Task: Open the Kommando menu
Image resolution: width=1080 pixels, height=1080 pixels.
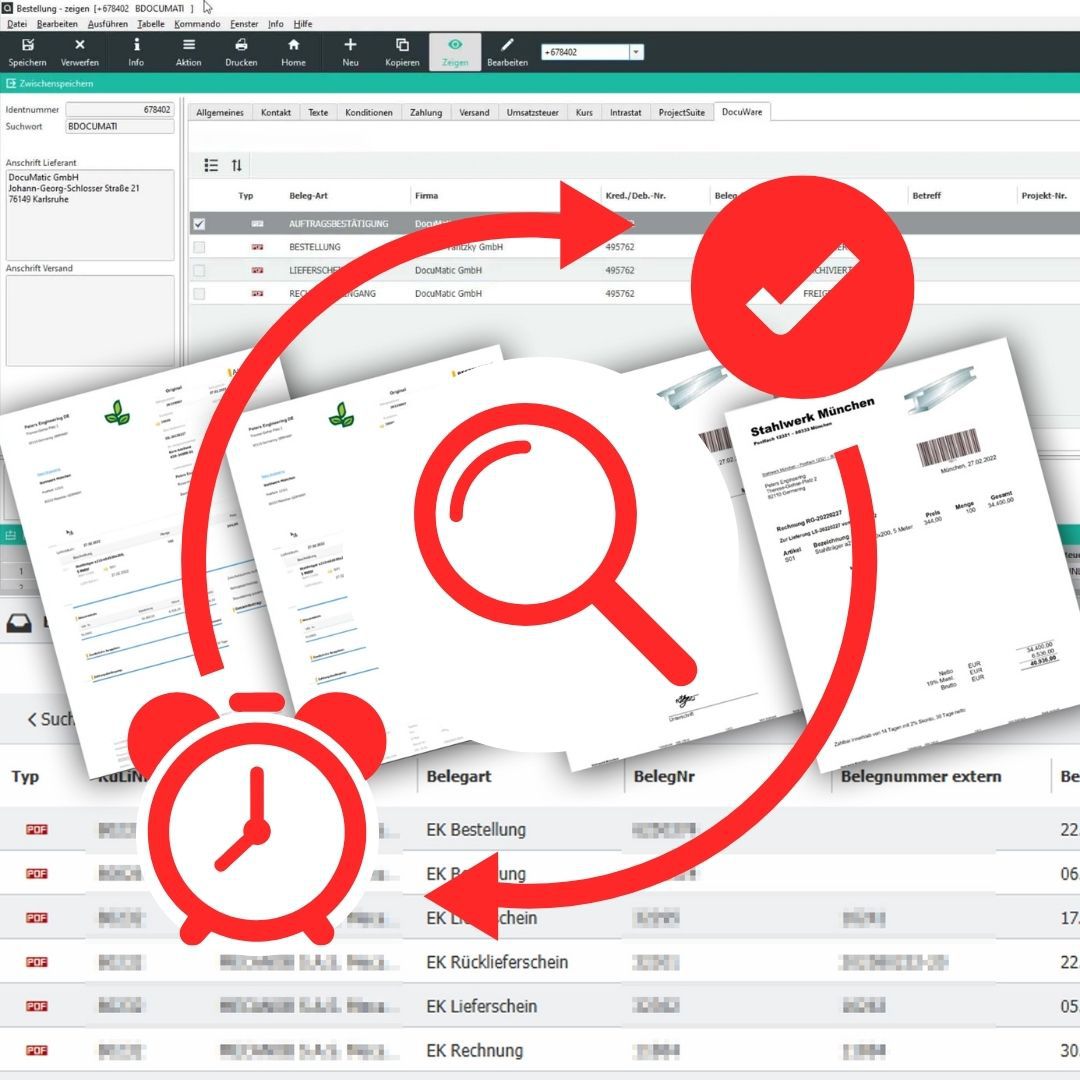Action: click(x=197, y=23)
